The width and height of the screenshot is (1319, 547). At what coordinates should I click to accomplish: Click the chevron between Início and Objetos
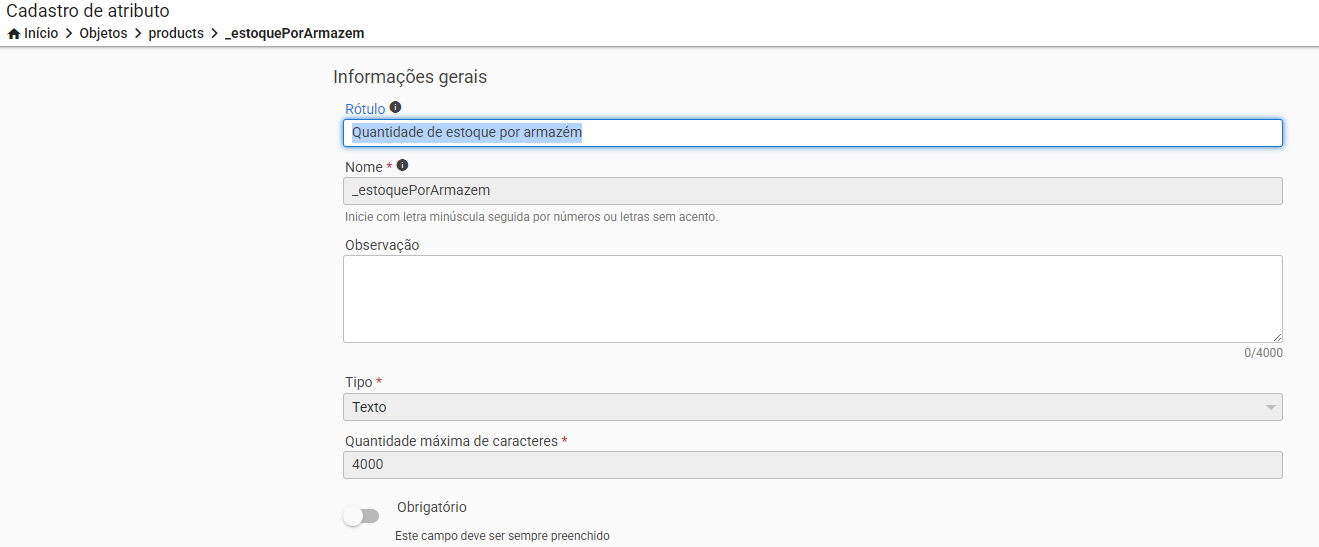[69, 33]
